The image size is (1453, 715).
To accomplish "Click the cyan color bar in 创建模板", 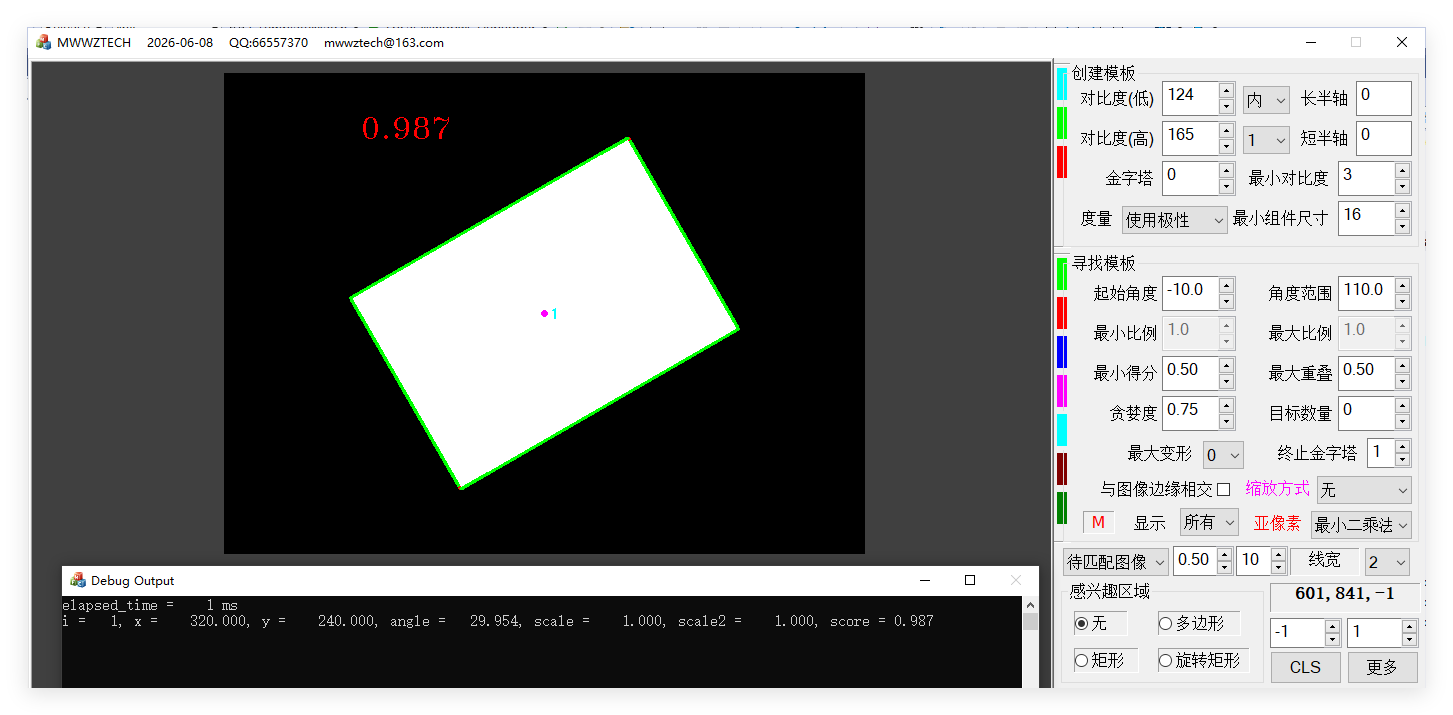I will (x=1062, y=84).
